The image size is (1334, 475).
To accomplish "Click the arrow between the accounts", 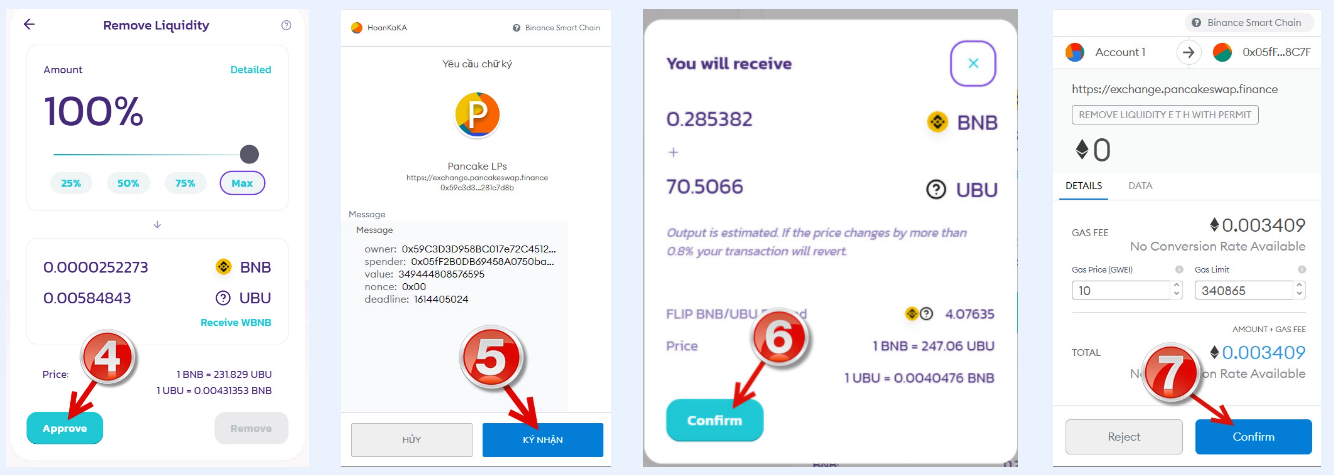I will tap(1188, 52).
